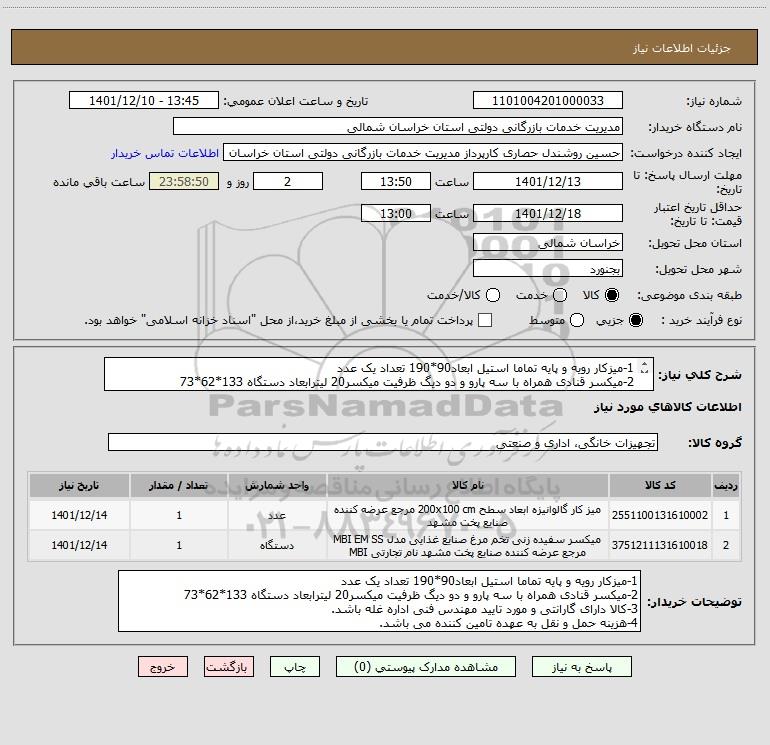Click the جزئیات اطلاعات نیاز header title

682,48
